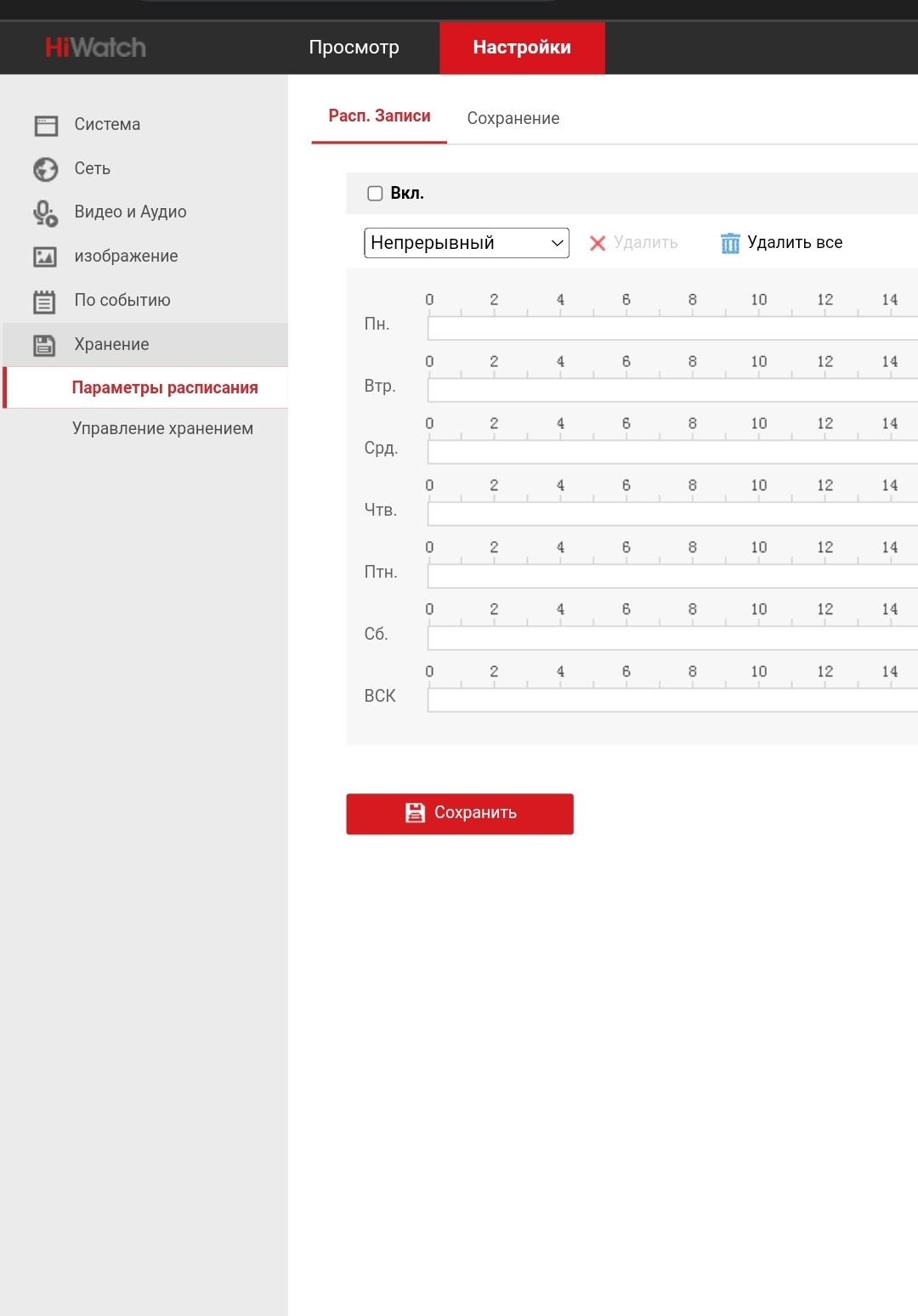Open the Настройки top menu
918x1316 pixels.
point(522,48)
